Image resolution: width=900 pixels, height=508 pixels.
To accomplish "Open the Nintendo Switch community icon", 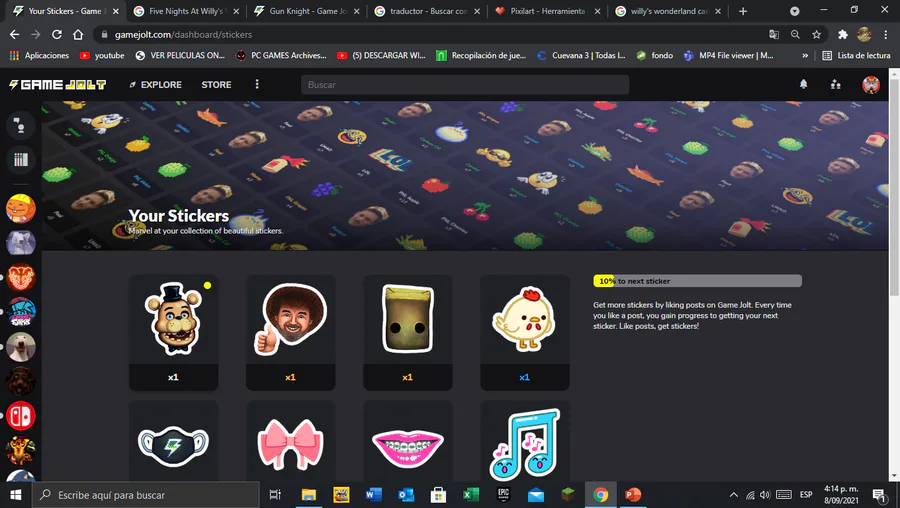I will click(x=21, y=416).
